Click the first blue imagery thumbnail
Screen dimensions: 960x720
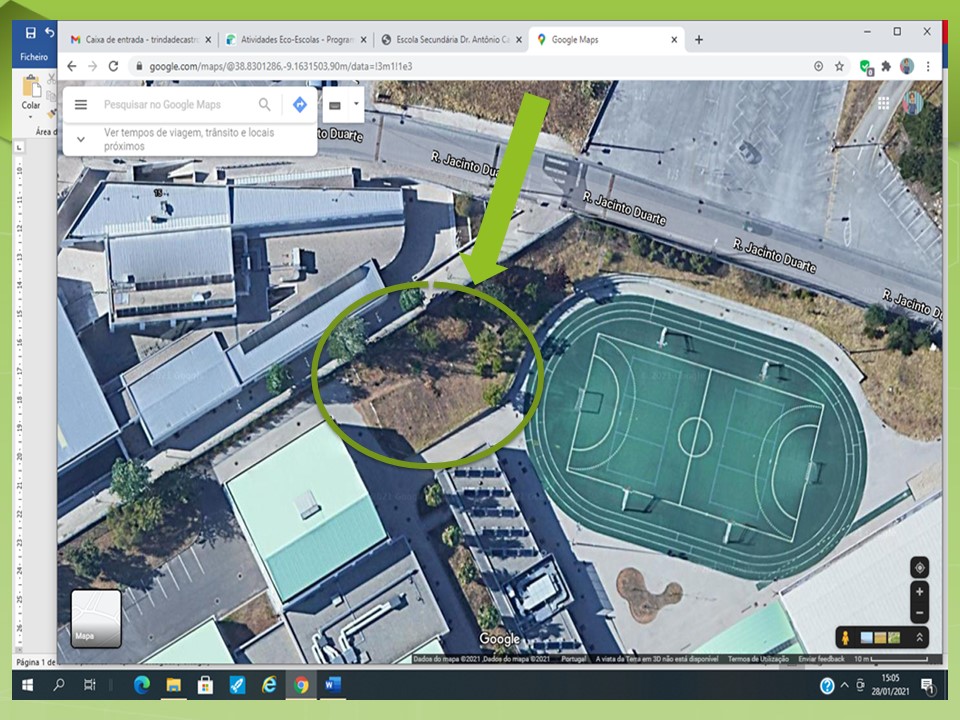point(866,638)
